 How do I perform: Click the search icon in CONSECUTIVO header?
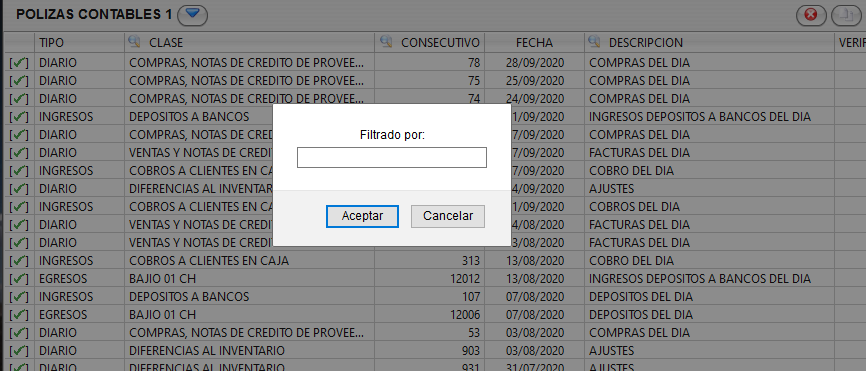coord(386,41)
